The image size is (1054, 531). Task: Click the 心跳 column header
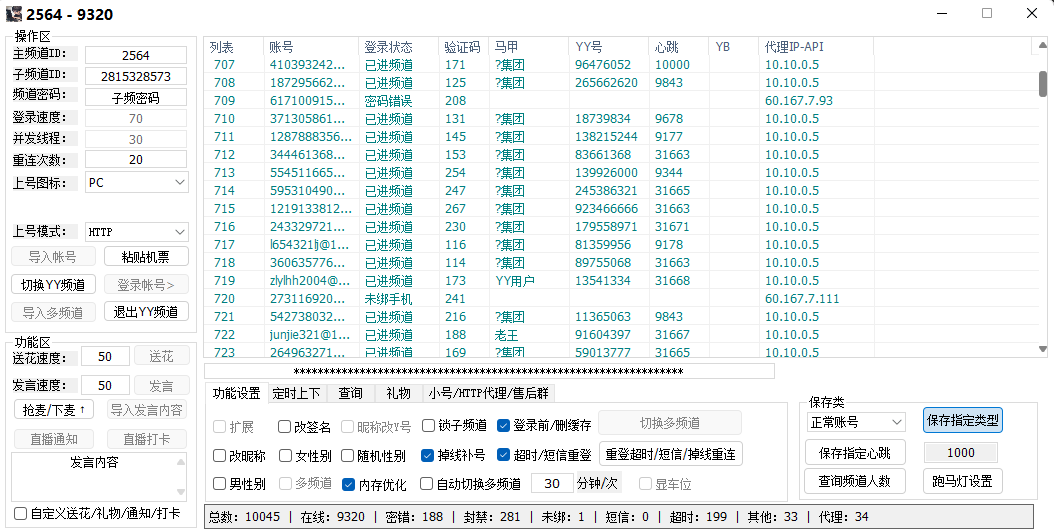click(x=679, y=47)
